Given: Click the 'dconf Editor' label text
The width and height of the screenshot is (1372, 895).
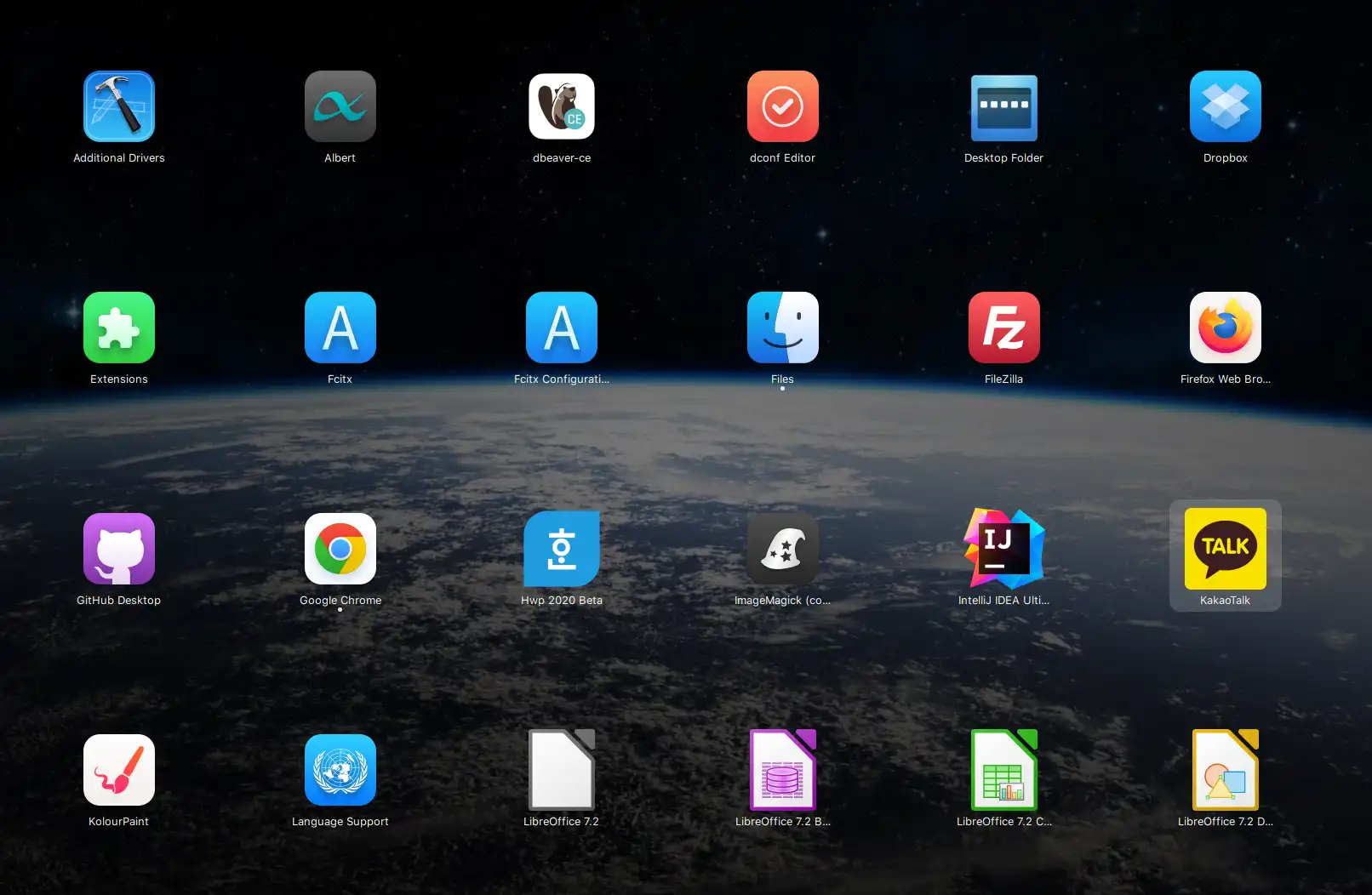Looking at the screenshot, I should [x=783, y=158].
